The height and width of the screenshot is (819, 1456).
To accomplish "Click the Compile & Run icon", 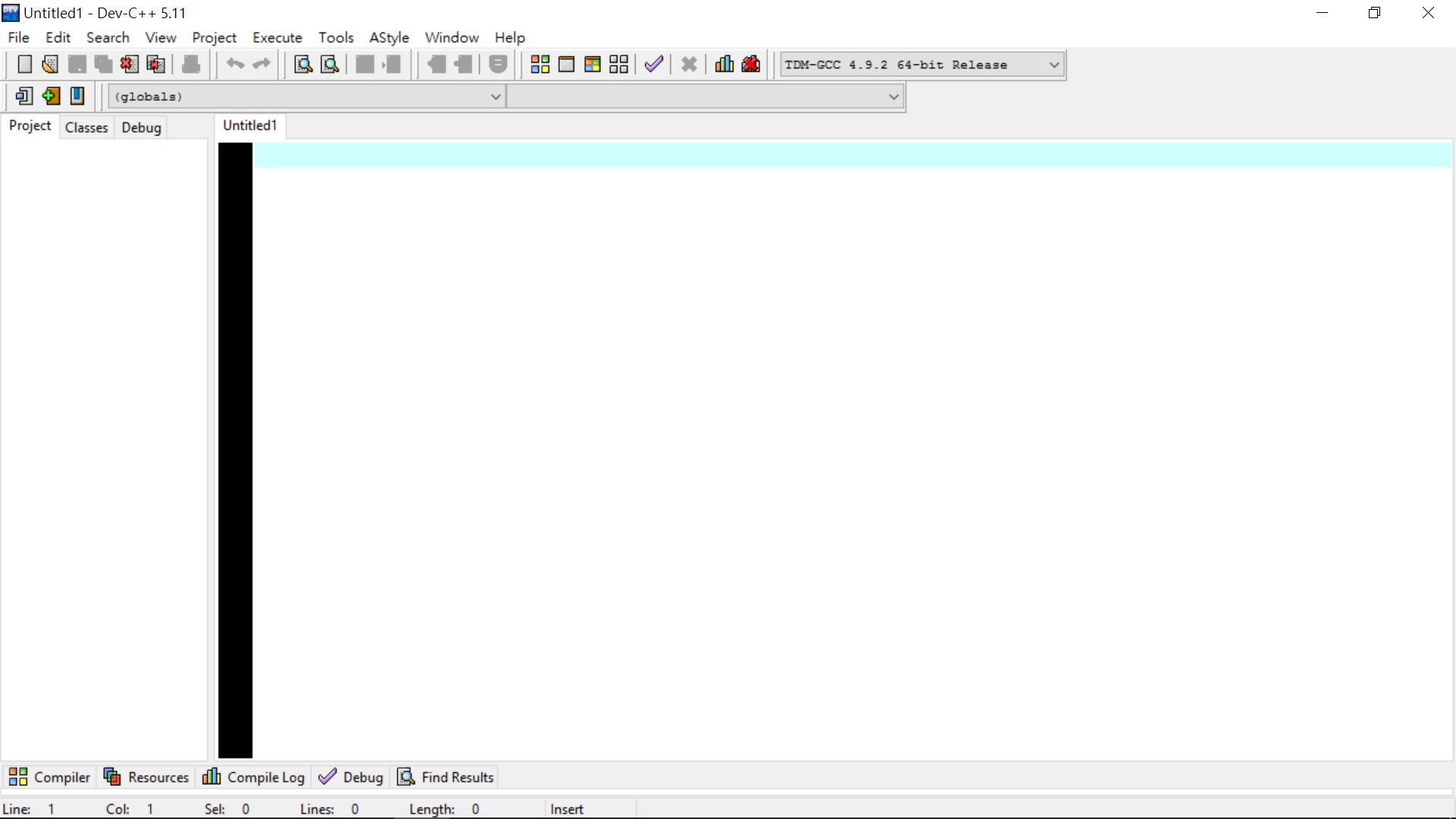I will (592, 64).
